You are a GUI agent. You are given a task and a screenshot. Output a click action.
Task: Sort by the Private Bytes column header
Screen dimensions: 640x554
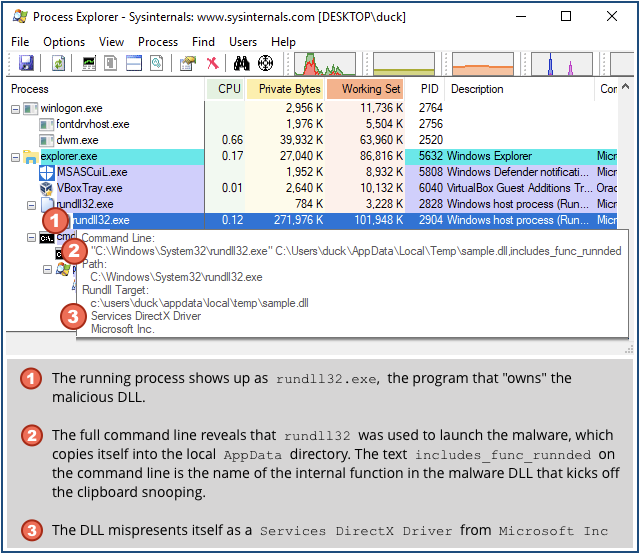[x=285, y=89]
